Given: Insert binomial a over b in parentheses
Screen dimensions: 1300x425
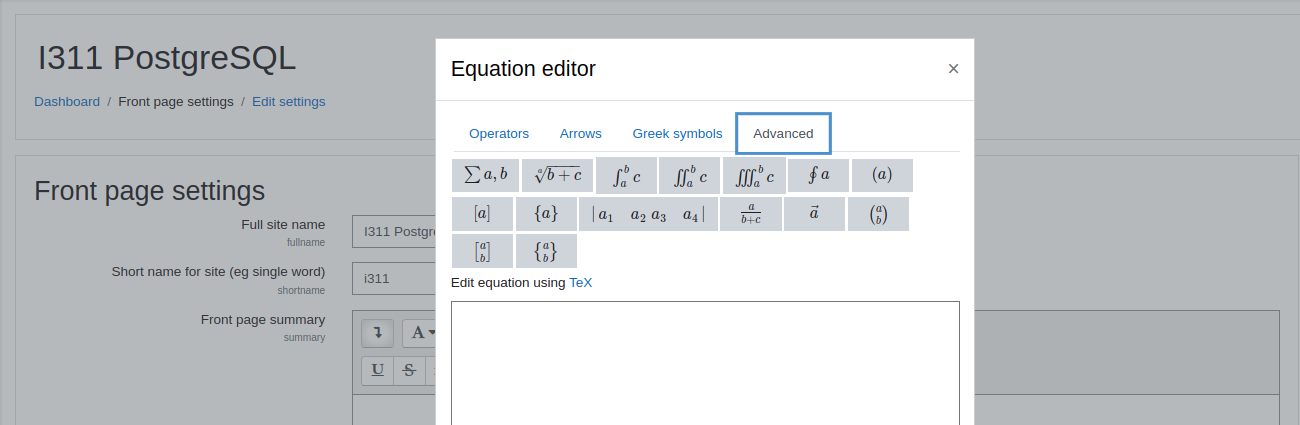Looking at the screenshot, I should coord(878,214).
